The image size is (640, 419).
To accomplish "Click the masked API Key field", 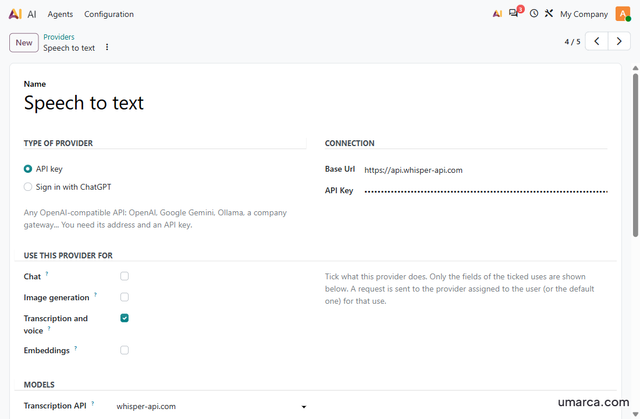I will (x=486, y=191).
